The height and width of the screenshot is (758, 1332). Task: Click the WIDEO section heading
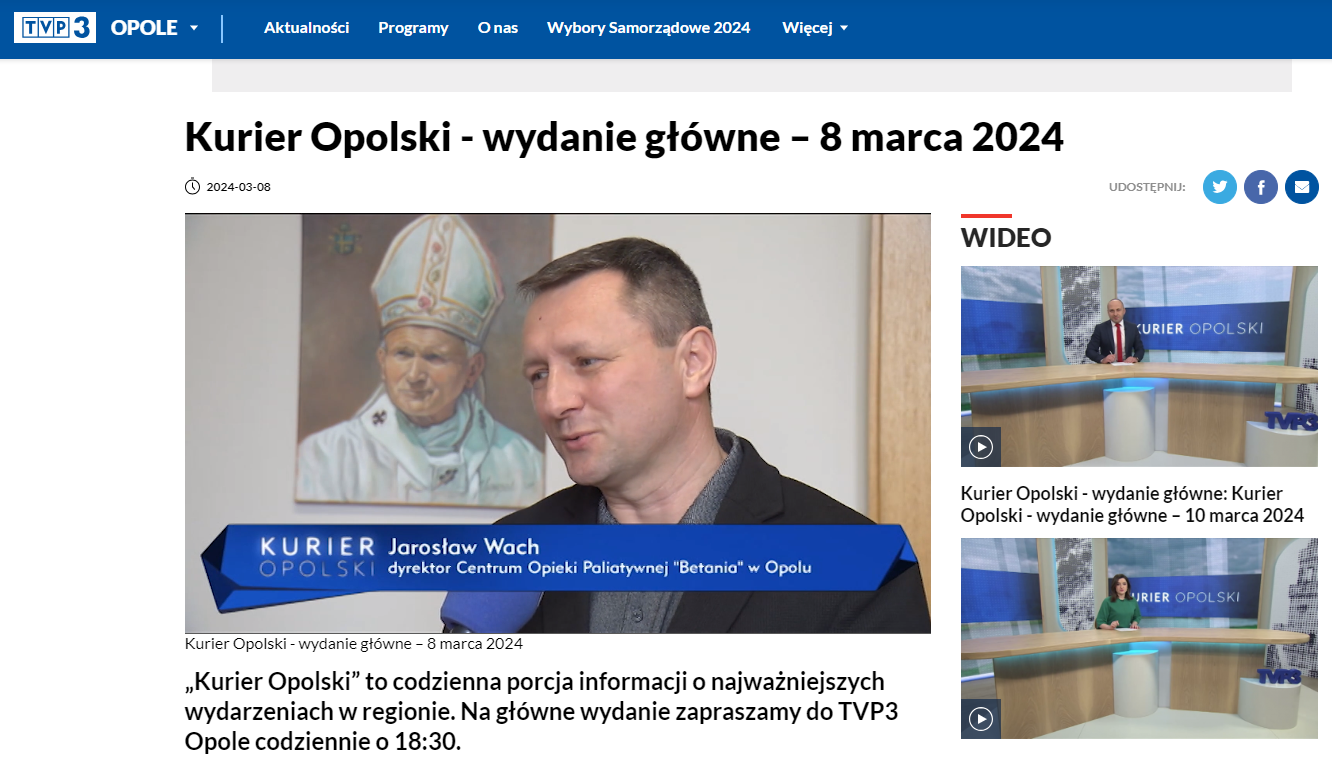pyautogui.click(x=1006, y=238)
